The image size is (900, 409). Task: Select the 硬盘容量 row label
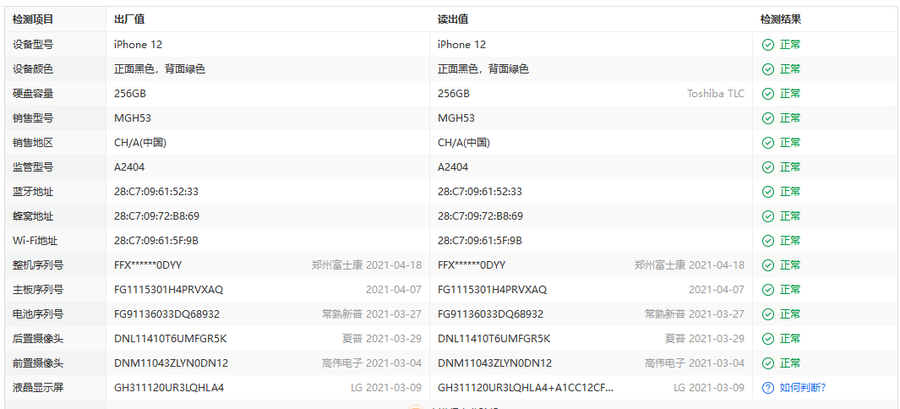click(33, 94)
